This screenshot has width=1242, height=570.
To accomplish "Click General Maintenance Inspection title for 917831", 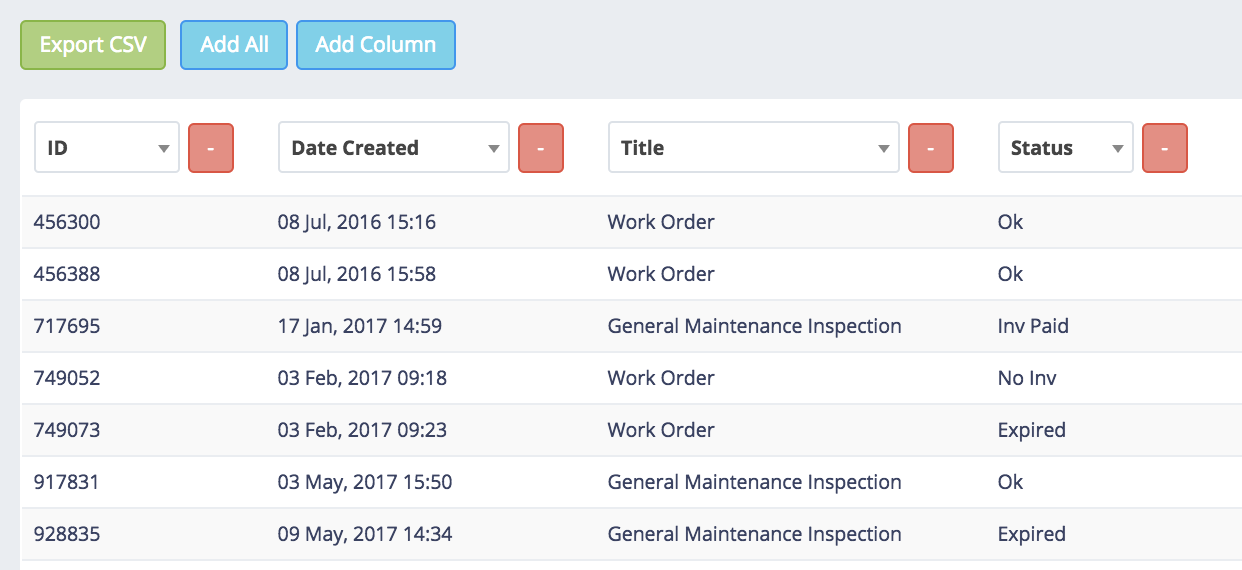I will tap(754, 482).
